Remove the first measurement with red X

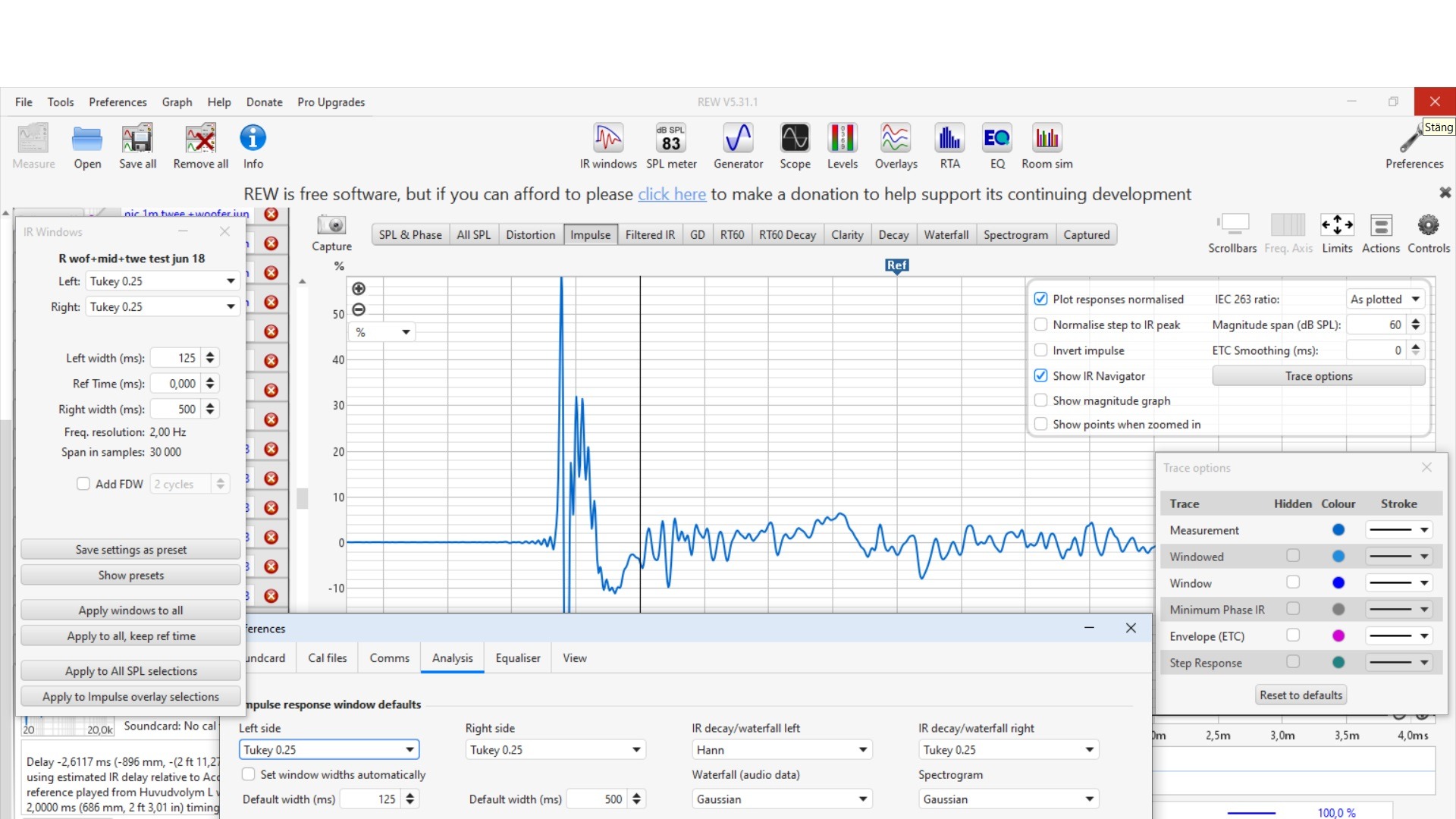(271, 214)
